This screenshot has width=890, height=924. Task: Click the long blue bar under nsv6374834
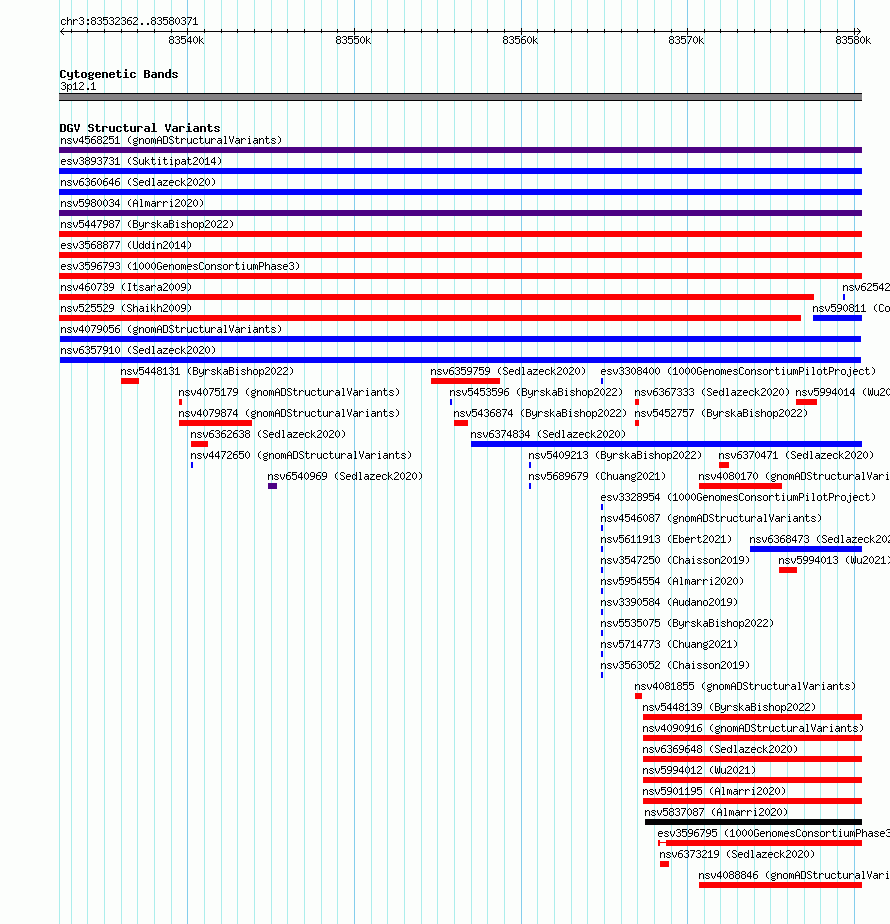pos(666,444)
